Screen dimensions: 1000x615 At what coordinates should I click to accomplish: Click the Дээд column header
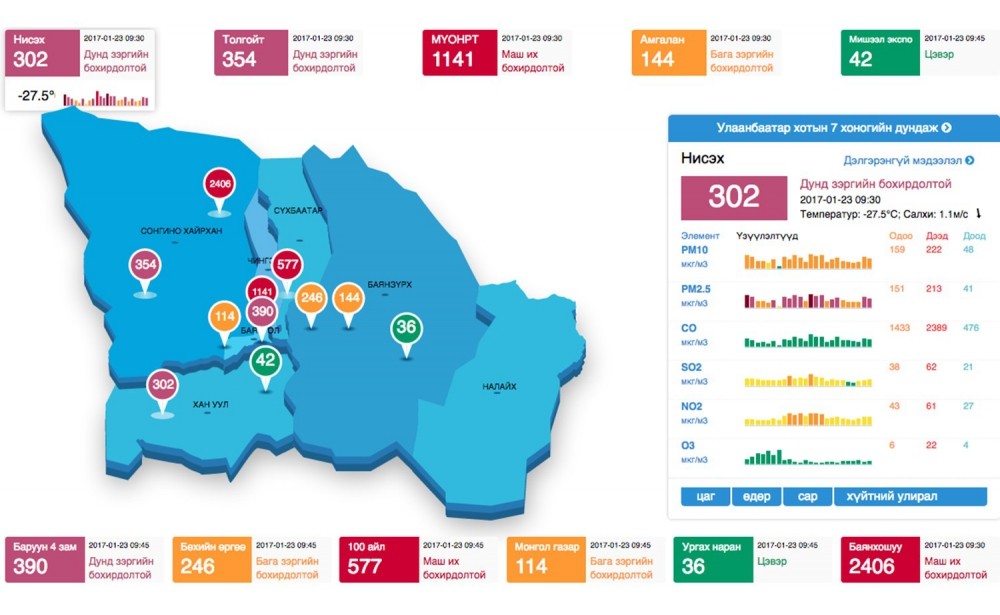(x=937, y=236)
